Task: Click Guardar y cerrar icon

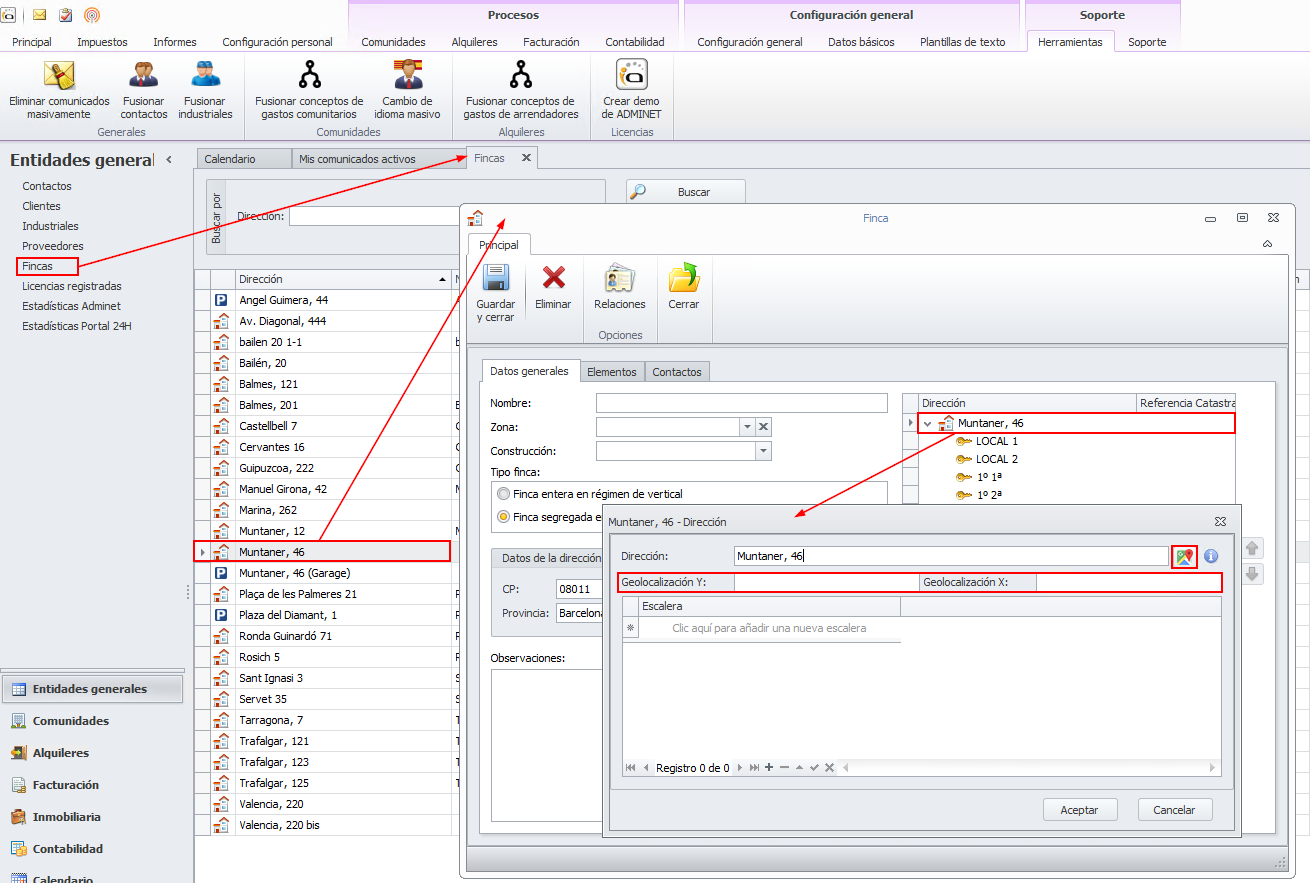Action: [495, 280]
